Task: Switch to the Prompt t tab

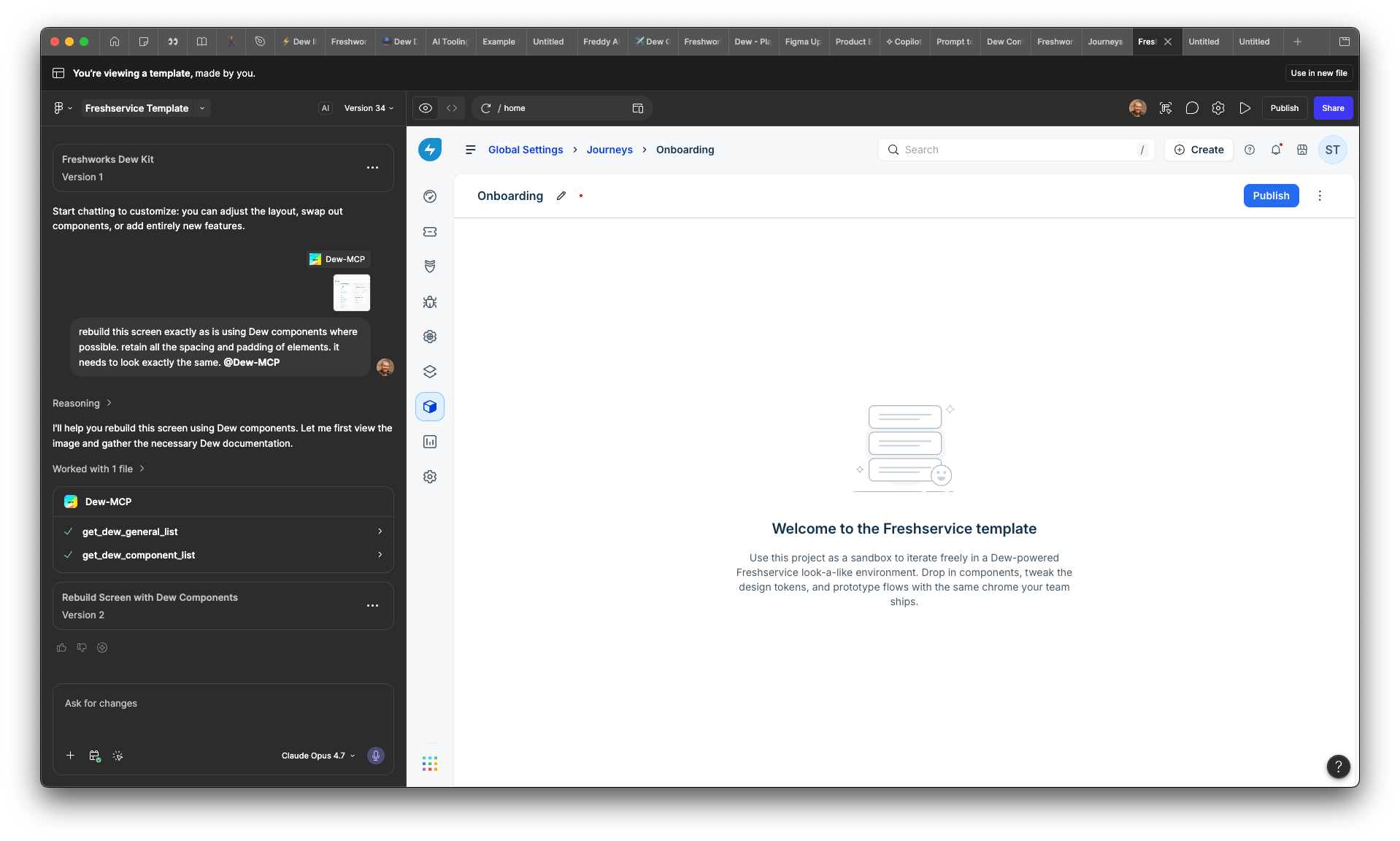Action: (x=954, y=42)
